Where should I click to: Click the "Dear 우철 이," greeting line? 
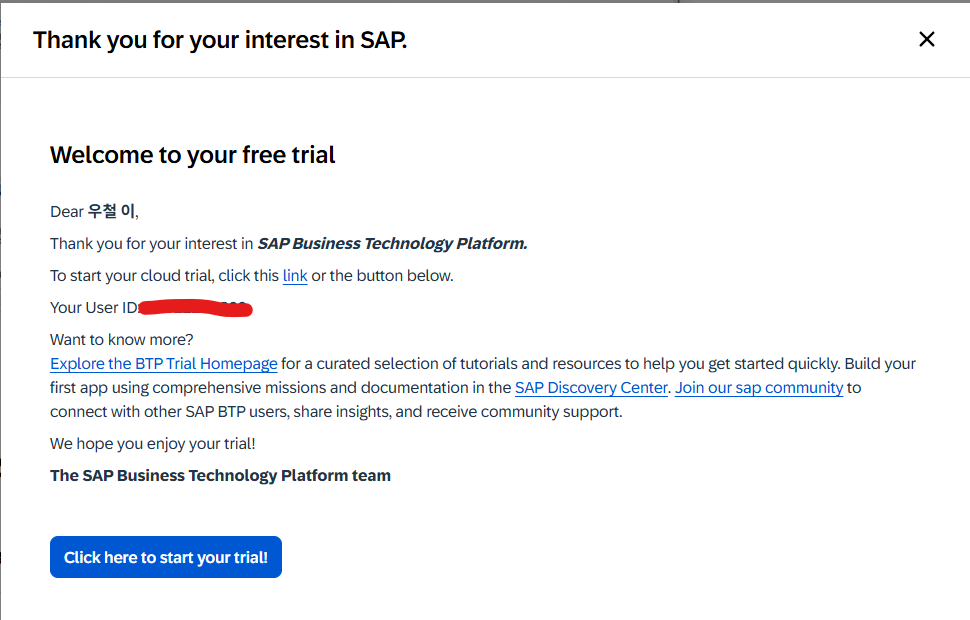95,212
